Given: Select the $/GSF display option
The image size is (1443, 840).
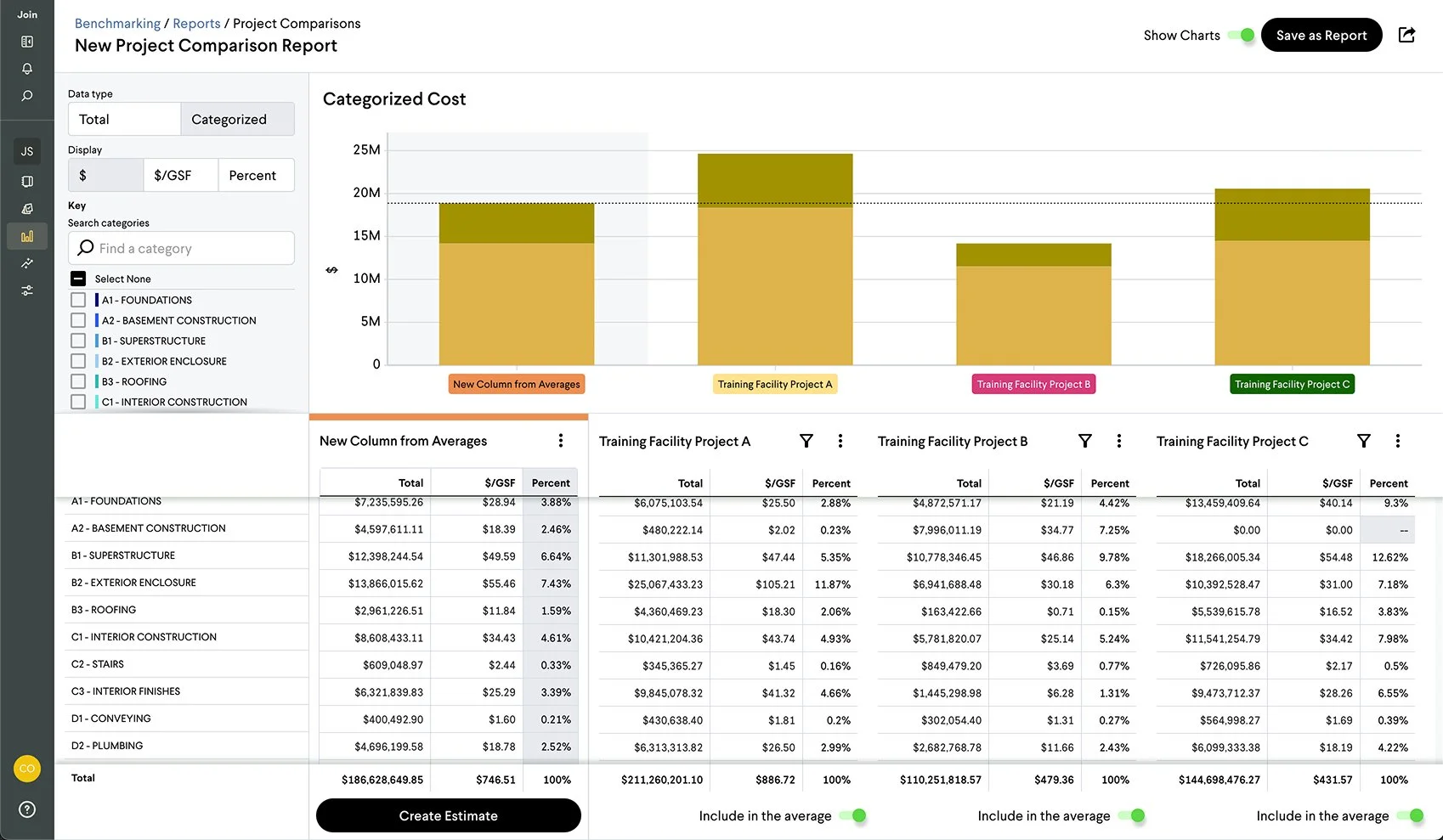Looking at the screenshot, I should (180, 175).
